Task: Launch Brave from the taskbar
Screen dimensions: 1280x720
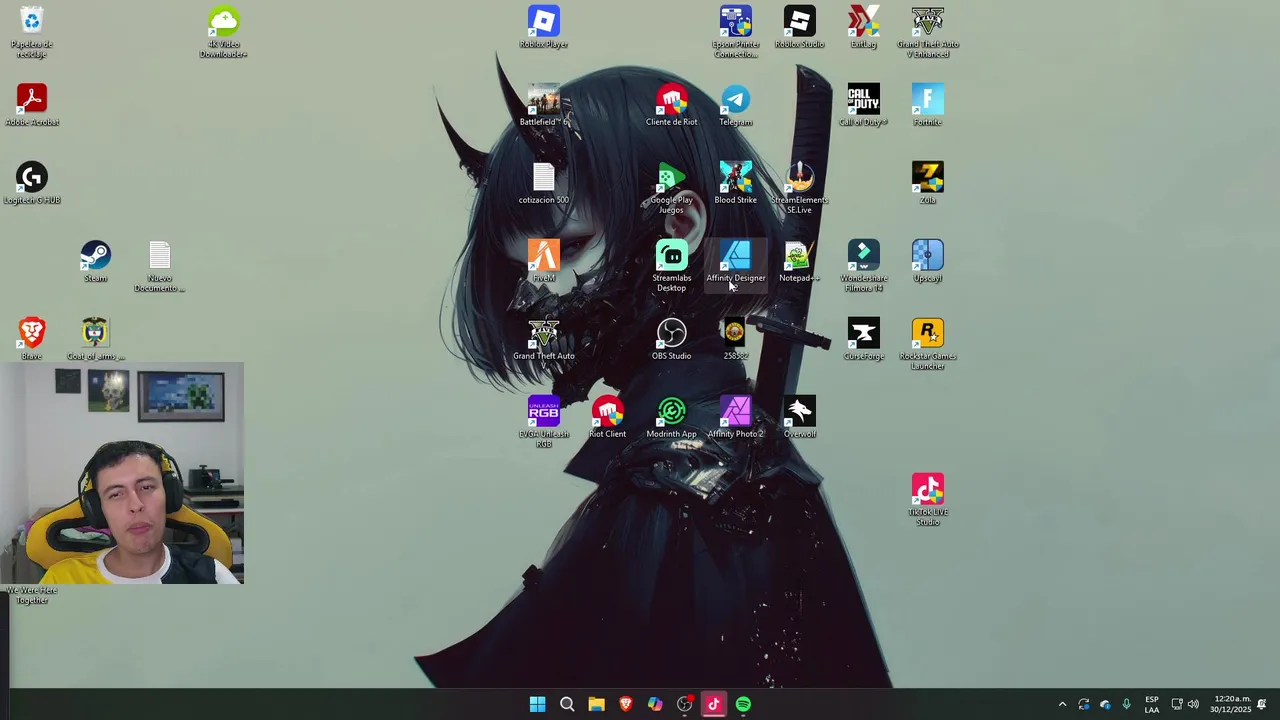Action: pyautogui.click(x=626, y=704)
